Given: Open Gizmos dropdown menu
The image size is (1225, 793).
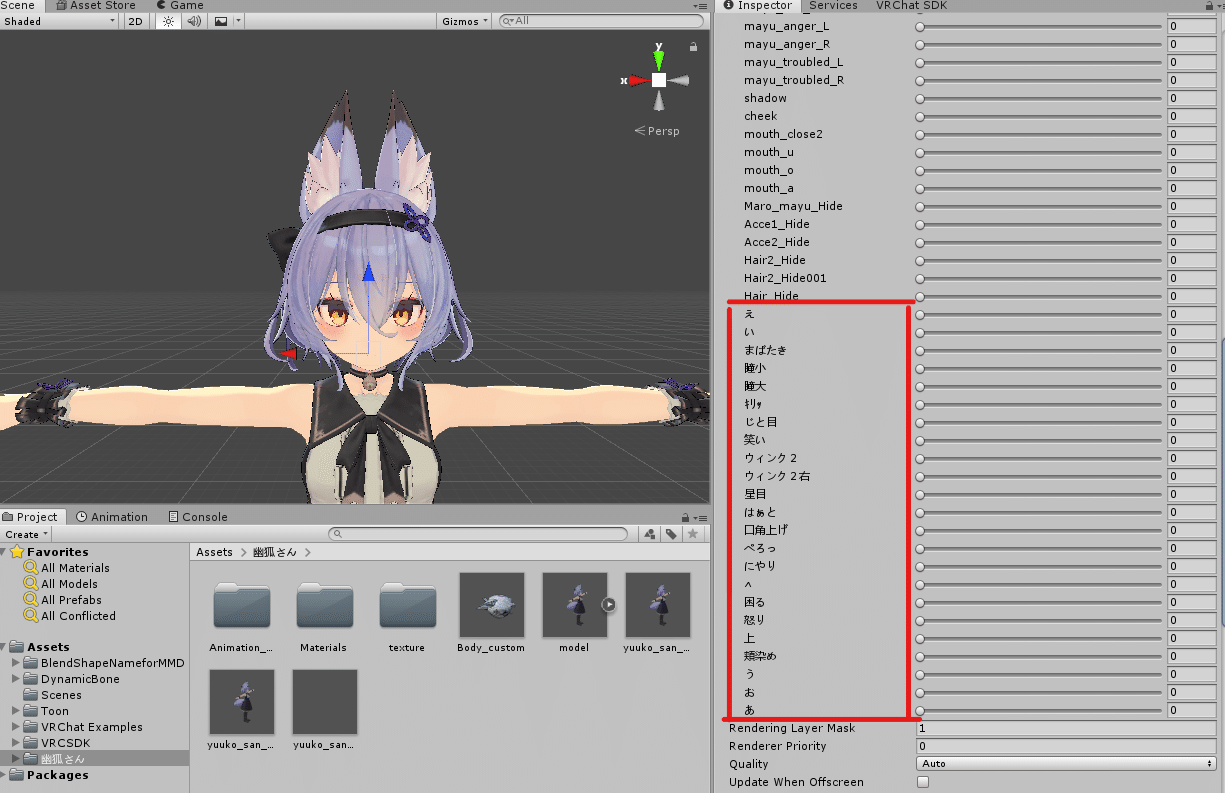Looking at the screenshot, I should (x=465, y=21).
